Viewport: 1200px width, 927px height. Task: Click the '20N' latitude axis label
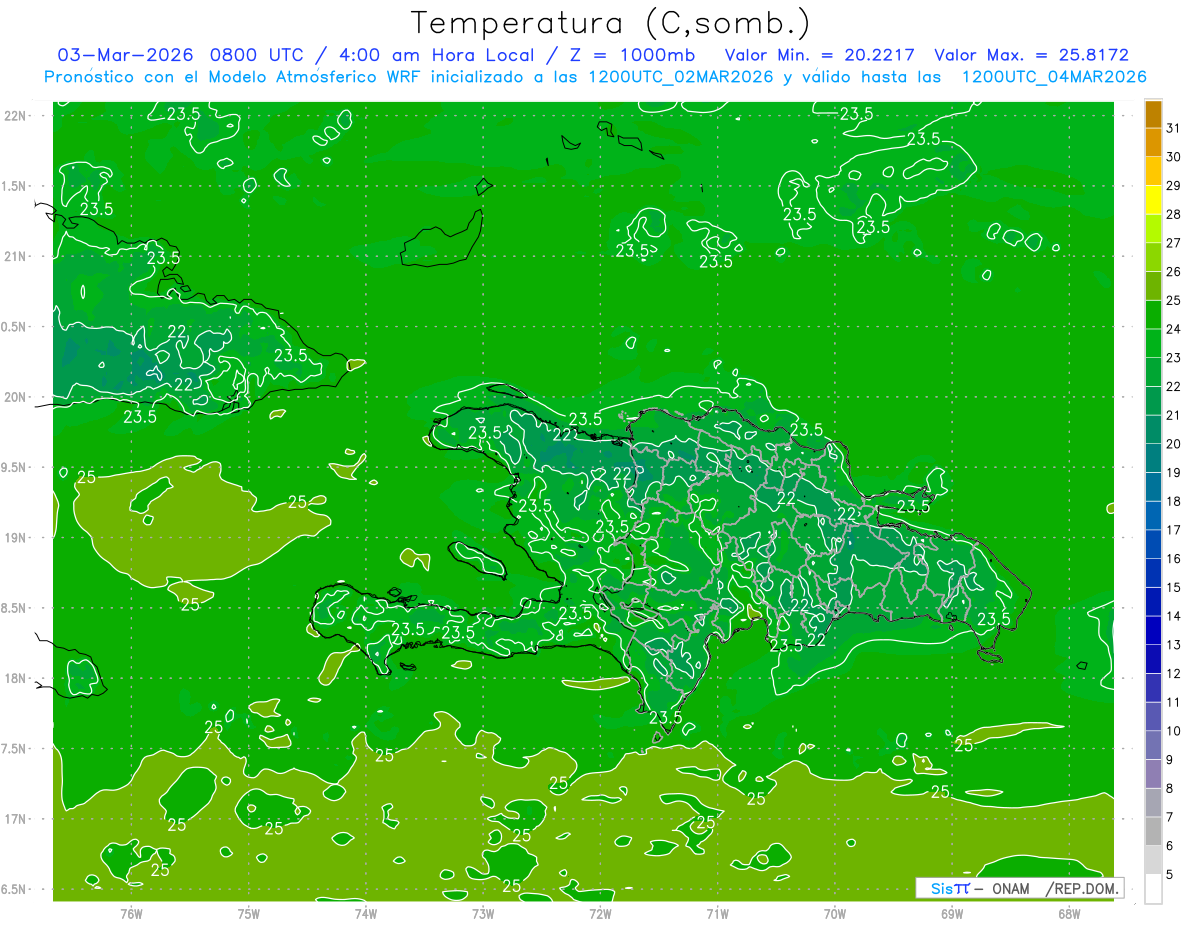pos(15,398)
